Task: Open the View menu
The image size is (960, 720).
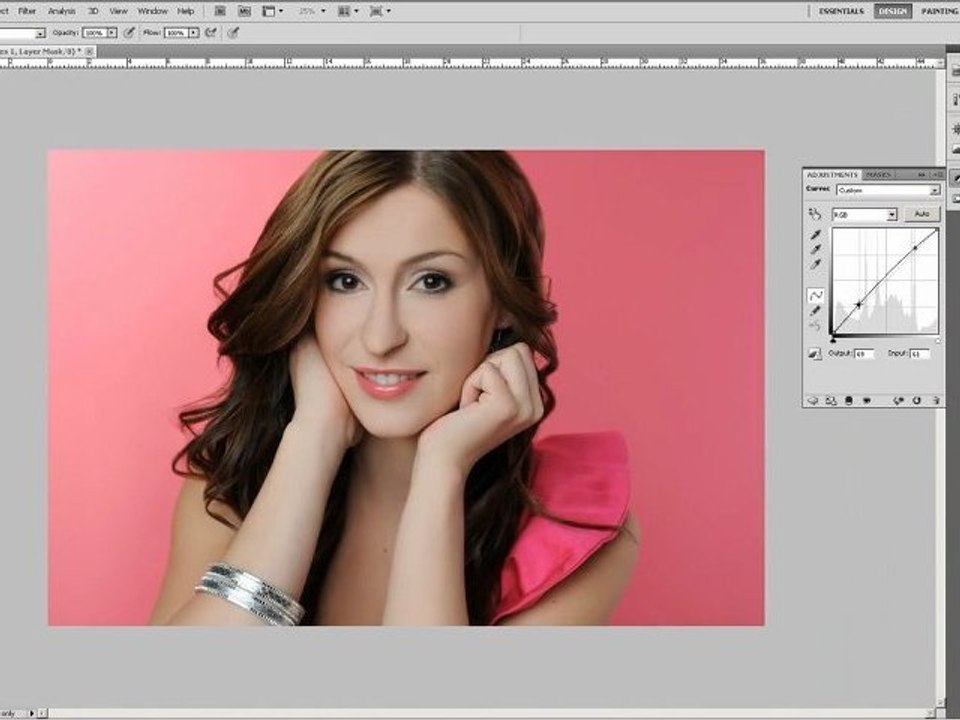Action: (x=118, y=11)
